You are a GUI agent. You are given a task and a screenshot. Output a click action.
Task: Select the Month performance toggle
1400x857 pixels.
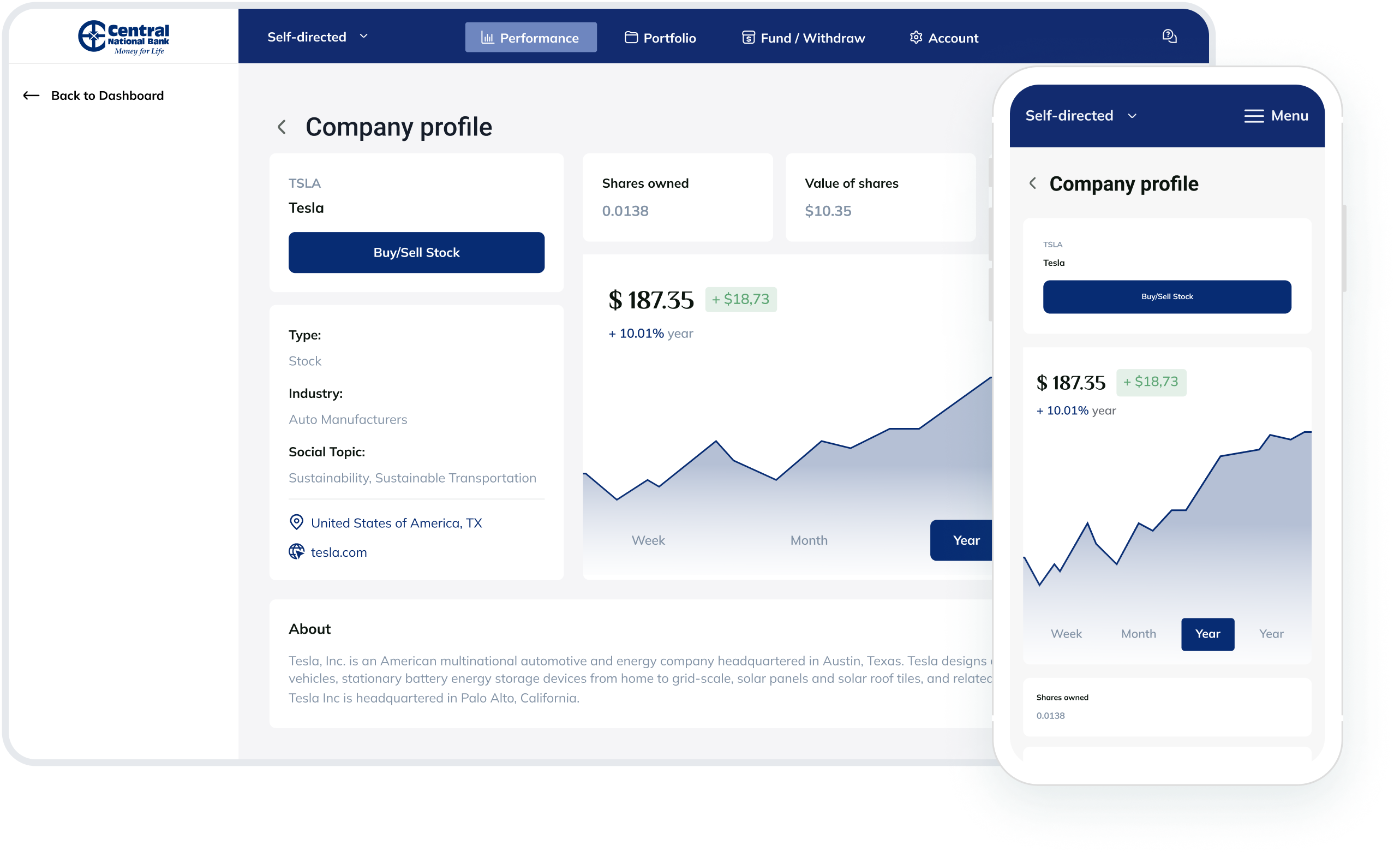pos(808,540)
